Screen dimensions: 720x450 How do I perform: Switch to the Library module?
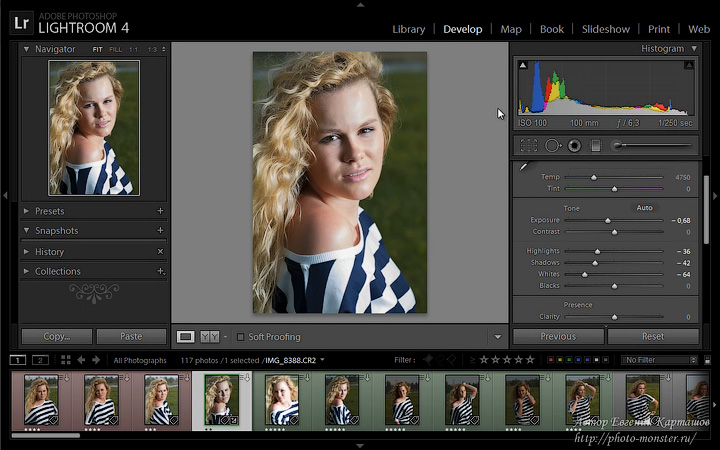coord(408,29)
